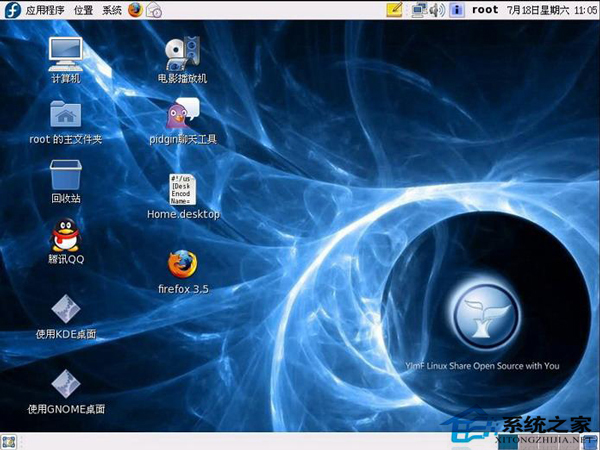Open the 位置 places menu
The image size is (600, 450).
pos(83,10)
